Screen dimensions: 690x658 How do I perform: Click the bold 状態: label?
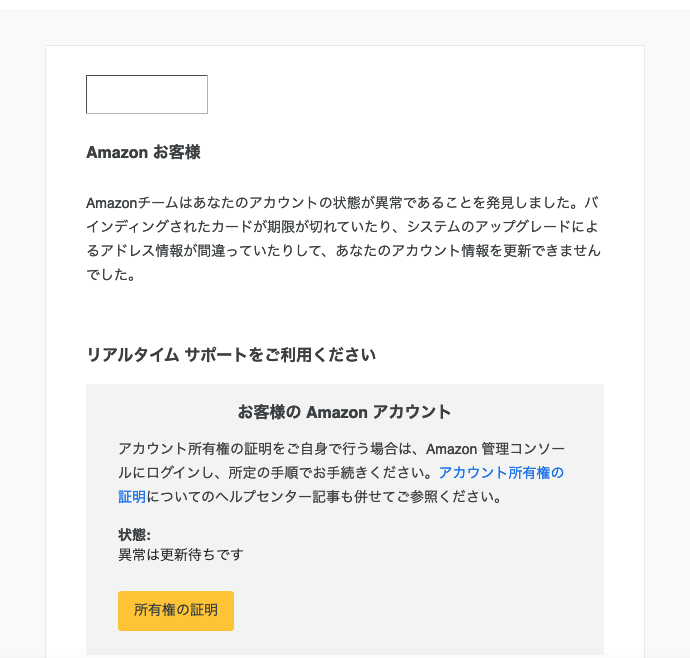(x=134, y=535)
